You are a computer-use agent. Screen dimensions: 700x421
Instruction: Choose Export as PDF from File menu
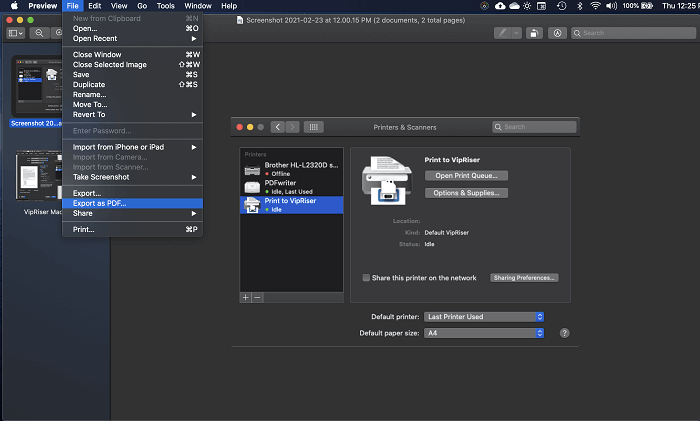[100, 203]
